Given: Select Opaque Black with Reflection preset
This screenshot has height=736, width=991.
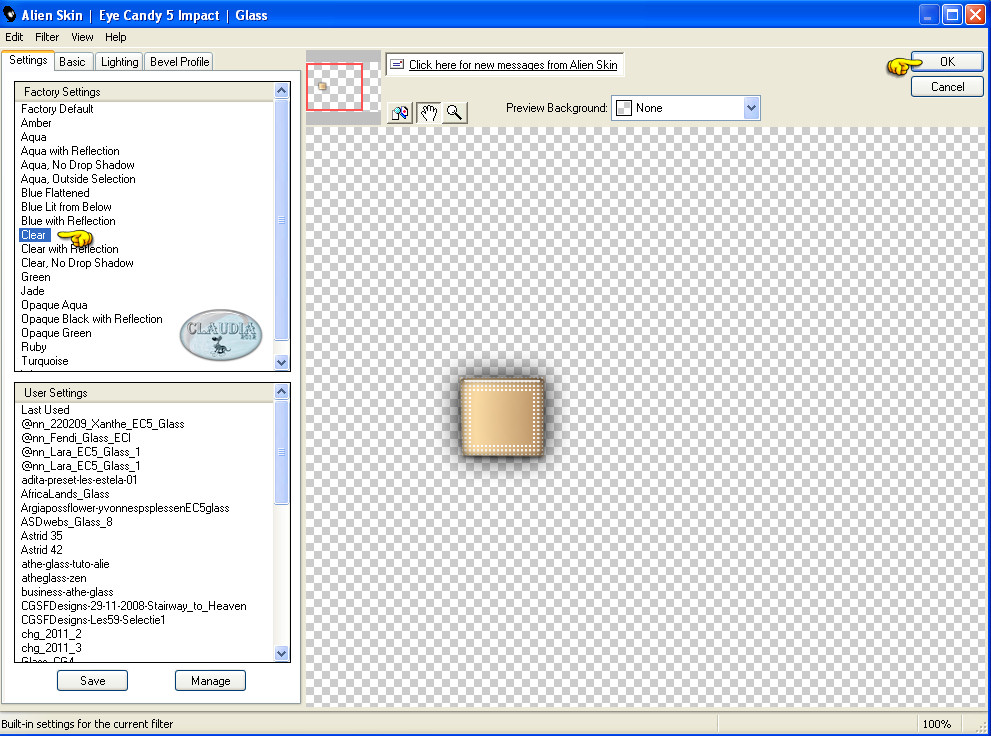Looking at the screenshot, I should coord(92,319).
